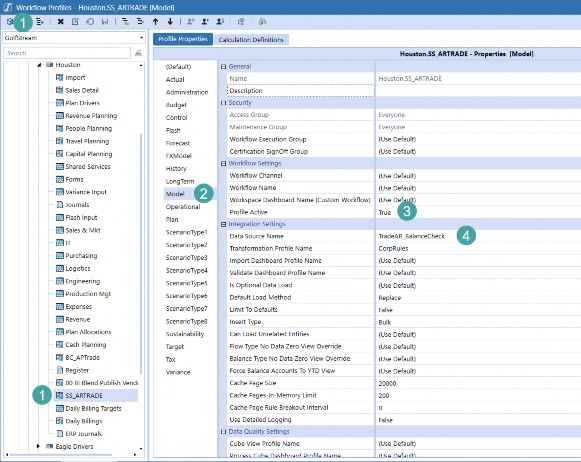Click the save disk toolbar icon
This screenshot has width=581, height=462.
click(x=105, y=22)
